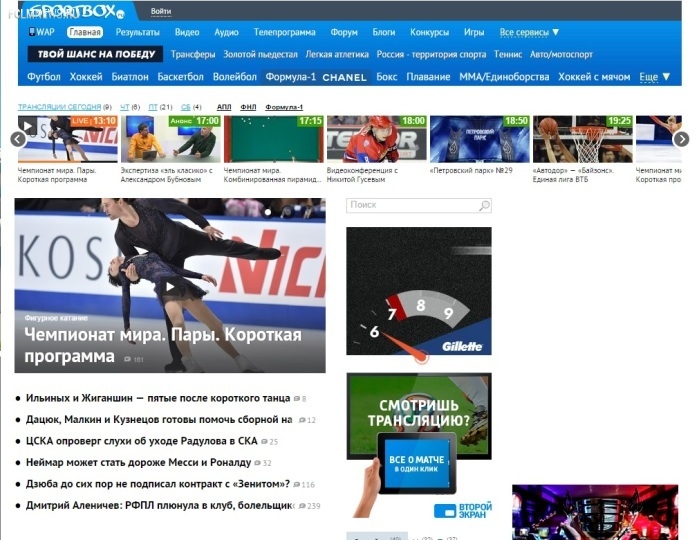Expand the 'Еще' sports menu

[x=654, y=76]
